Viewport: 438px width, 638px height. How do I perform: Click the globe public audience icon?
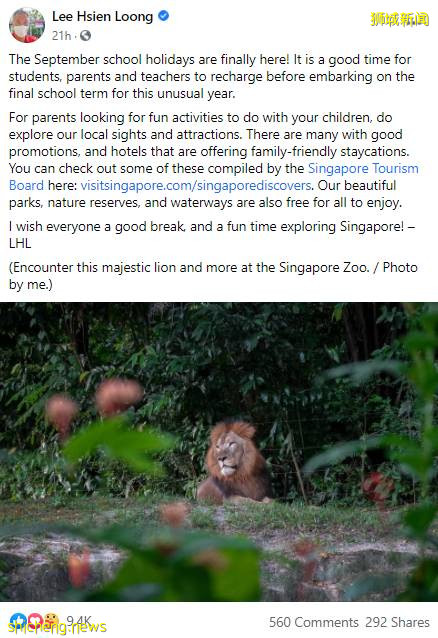pos(85,36)
